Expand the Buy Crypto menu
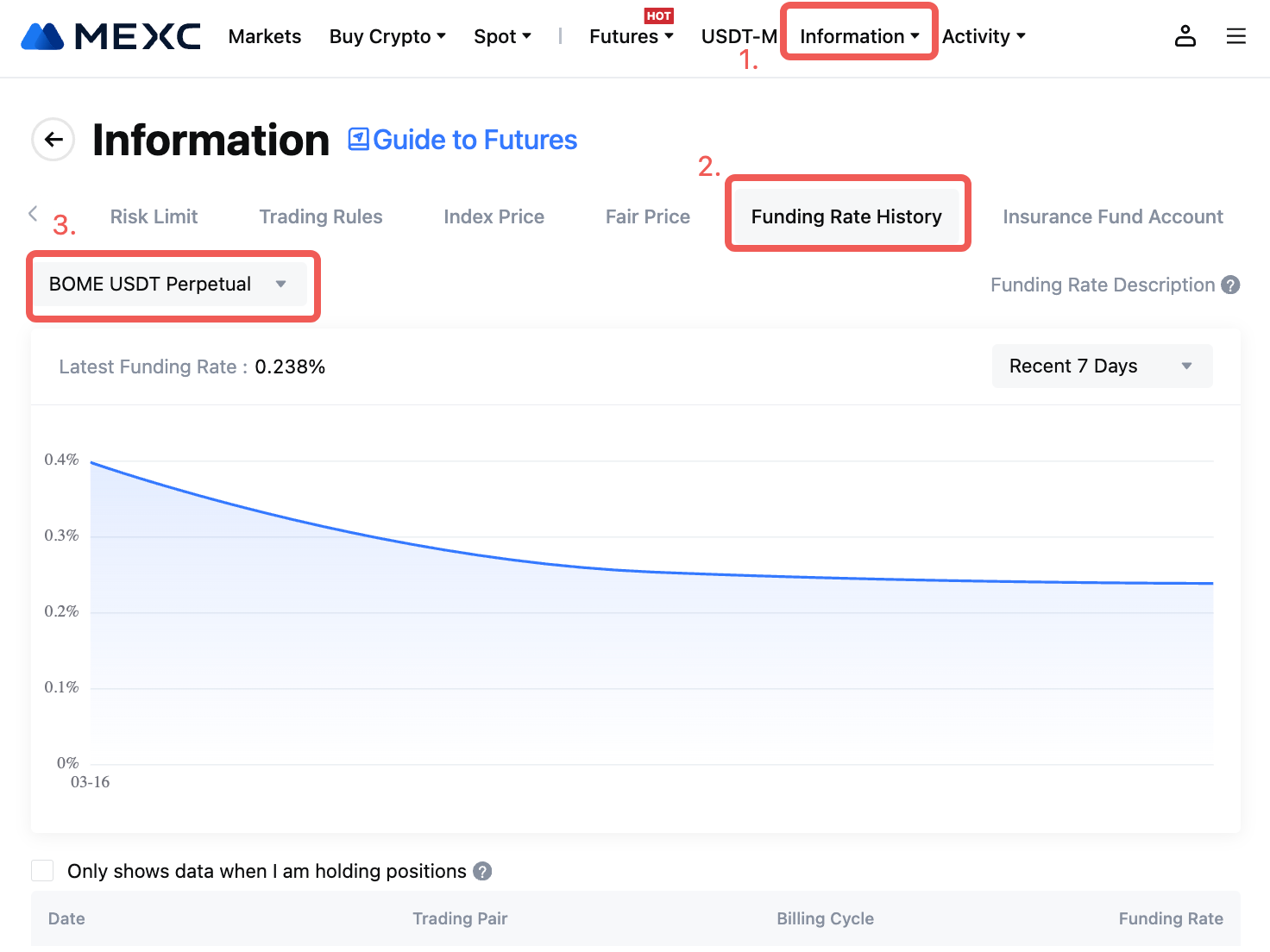Image resolution: width=1270 pixels, height=952 pixels. 387,36
